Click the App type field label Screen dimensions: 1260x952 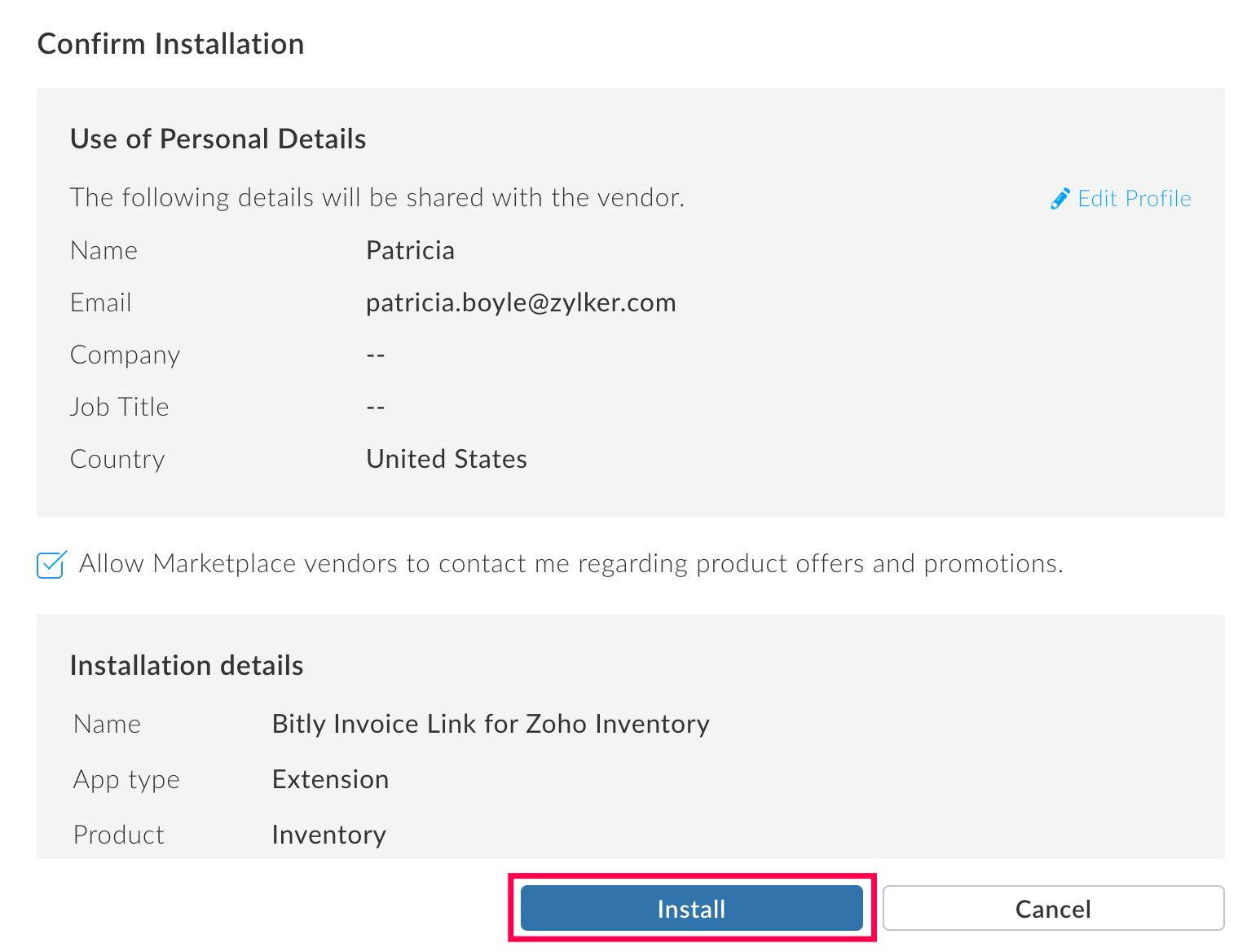point(126,779)
